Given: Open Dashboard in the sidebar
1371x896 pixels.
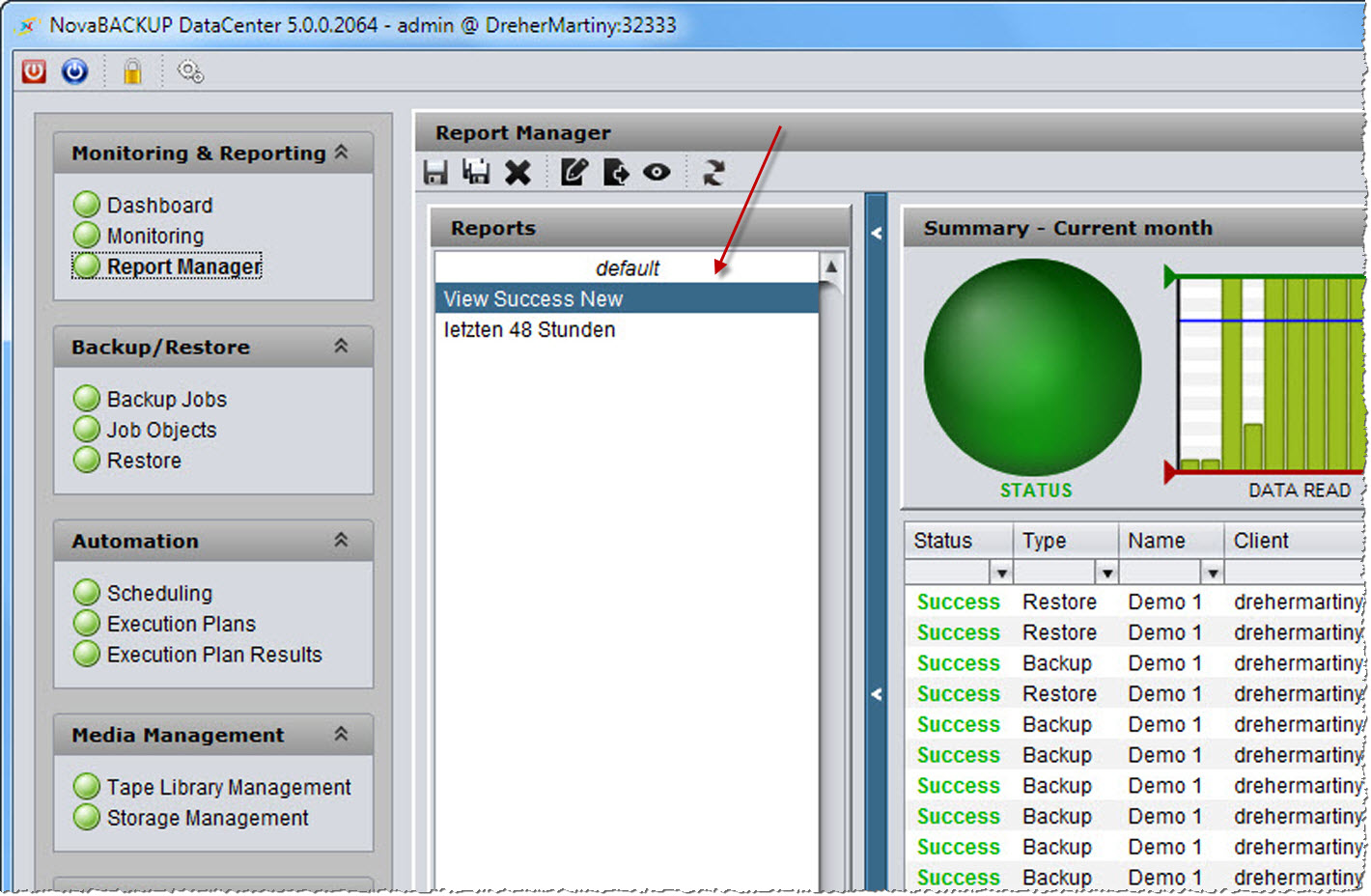Looking at the screenshot, I should point(160,206).
